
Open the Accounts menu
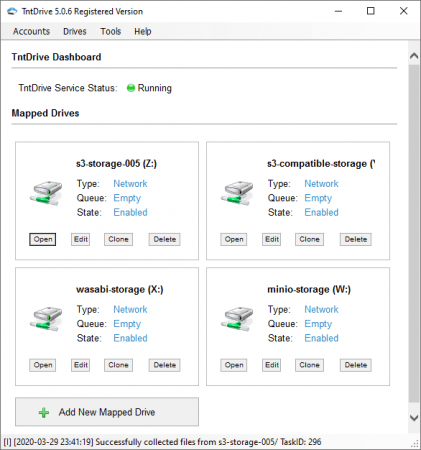pyautogui.click(x=31, y=31)
